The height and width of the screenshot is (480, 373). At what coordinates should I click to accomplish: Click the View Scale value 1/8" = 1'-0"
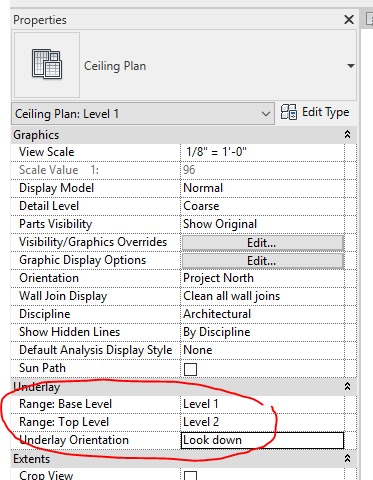216,152
